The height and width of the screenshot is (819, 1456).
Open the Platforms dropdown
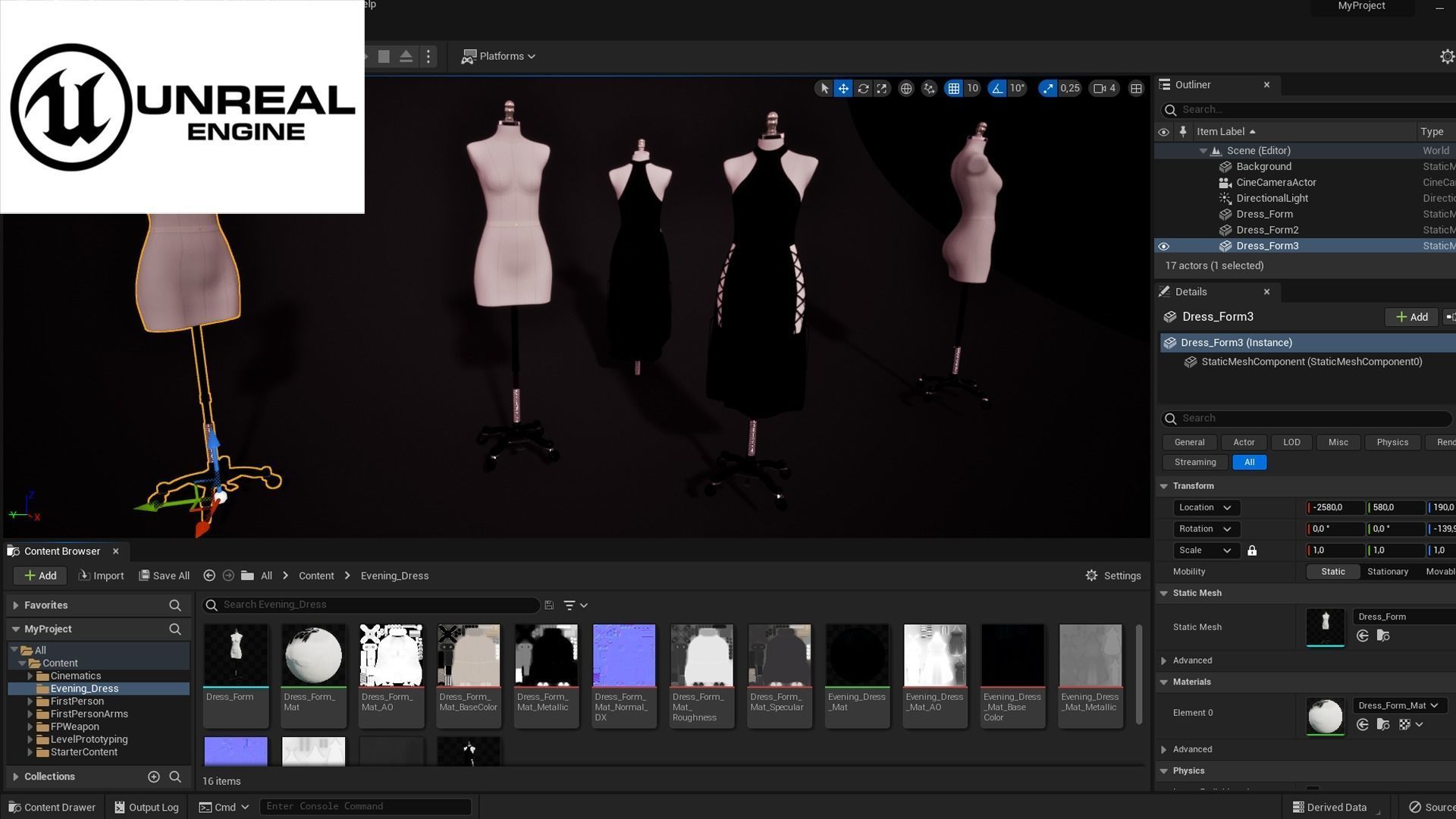pos(498,56)
